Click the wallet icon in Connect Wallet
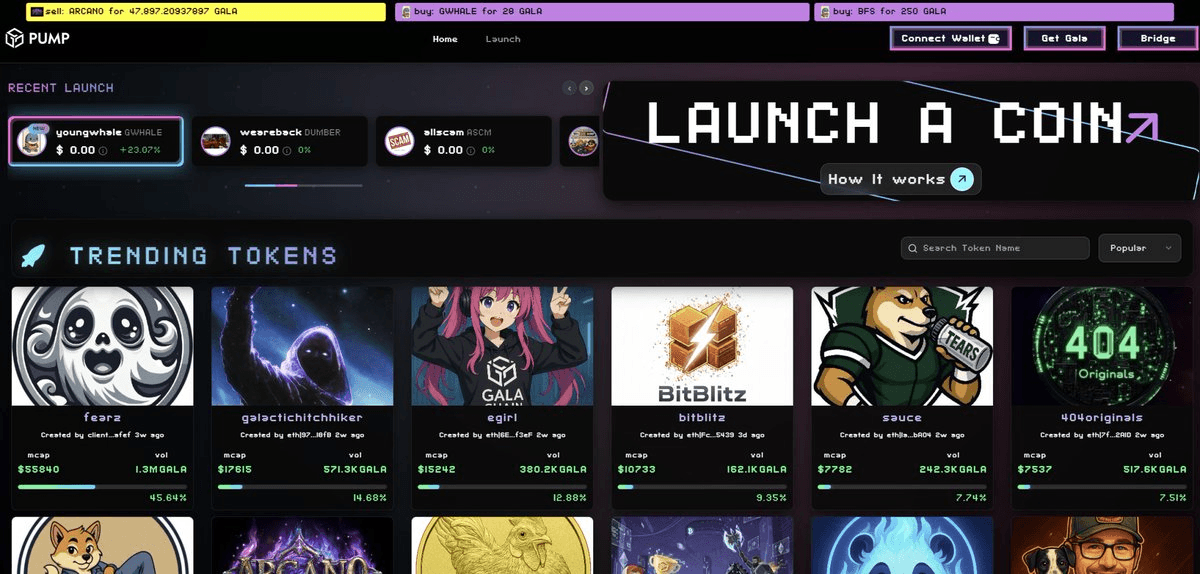The height and width of the screenshot is (574, 1200). pos(994,38)
